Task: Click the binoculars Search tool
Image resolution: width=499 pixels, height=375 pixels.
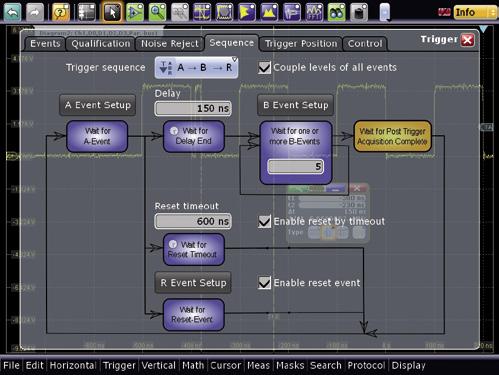Action: (337, 12)
